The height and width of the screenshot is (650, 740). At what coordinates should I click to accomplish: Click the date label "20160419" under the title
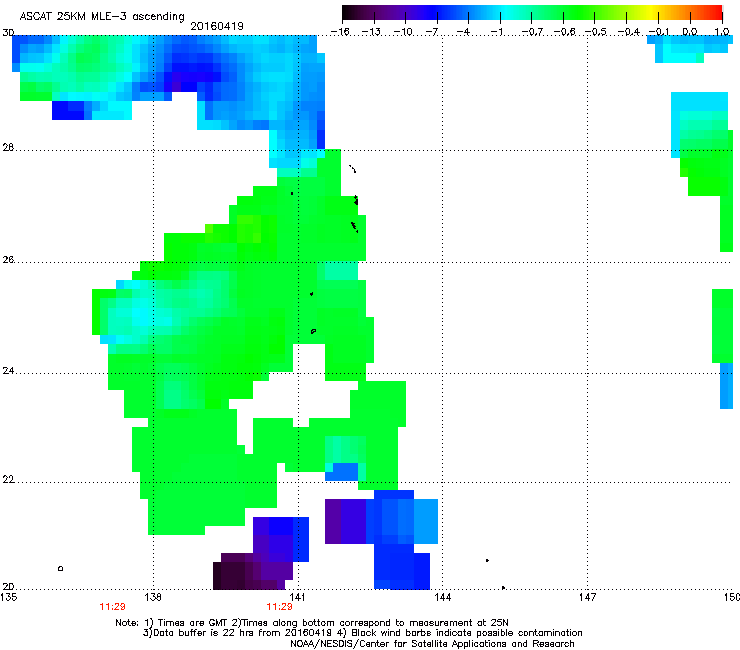click(217, 26)
